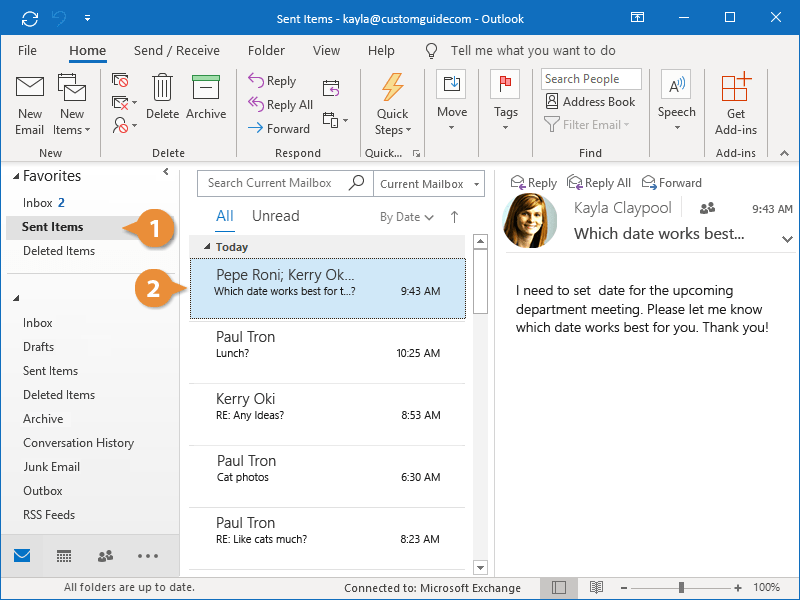This screenshot has width=800, height=600.
Task: Open Ribbon Display Options in title bar
Action: [637, 18]
